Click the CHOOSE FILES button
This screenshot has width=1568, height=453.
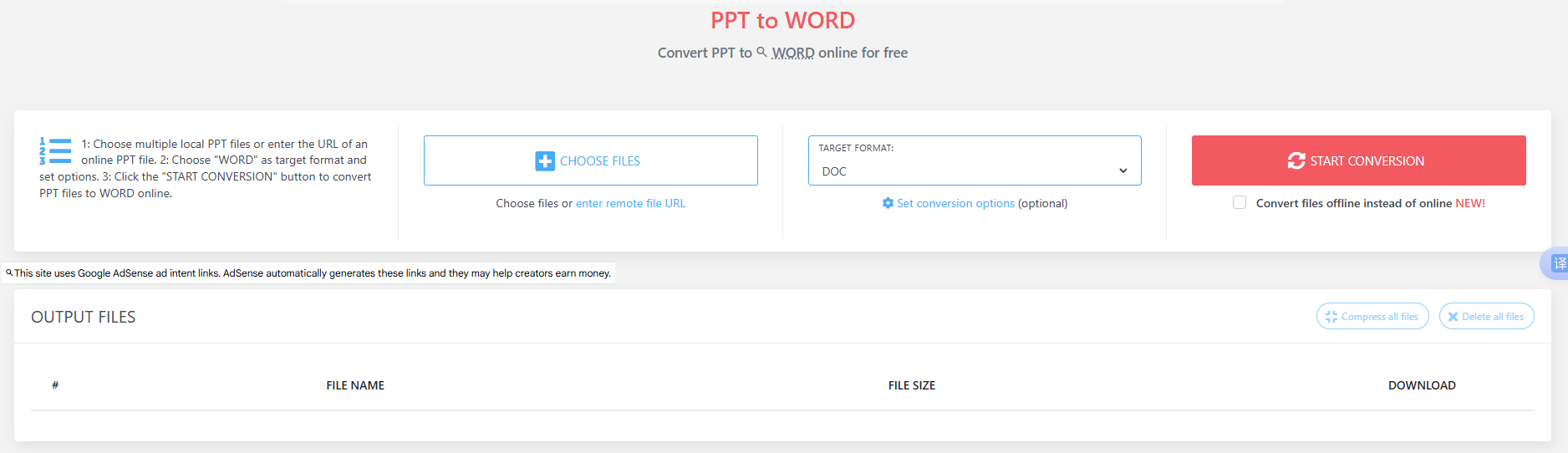591,160
